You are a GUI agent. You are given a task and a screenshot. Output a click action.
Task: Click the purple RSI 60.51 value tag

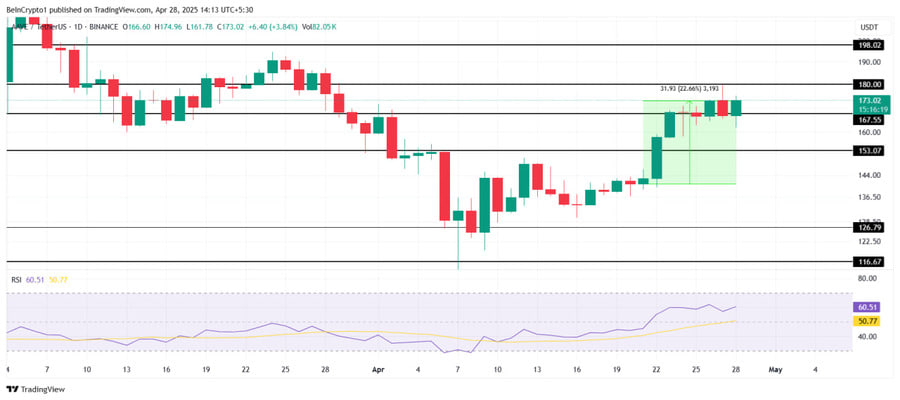pos(863,308)
